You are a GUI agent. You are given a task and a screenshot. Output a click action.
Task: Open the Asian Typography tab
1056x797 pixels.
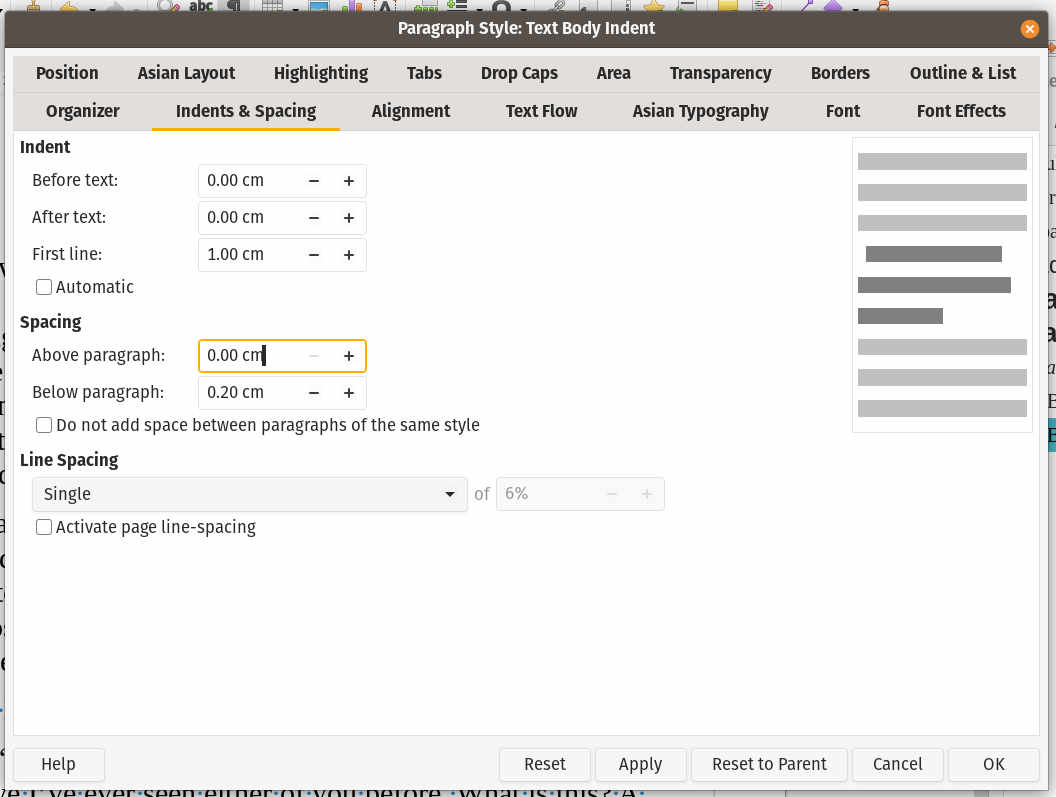pos(700,111)
